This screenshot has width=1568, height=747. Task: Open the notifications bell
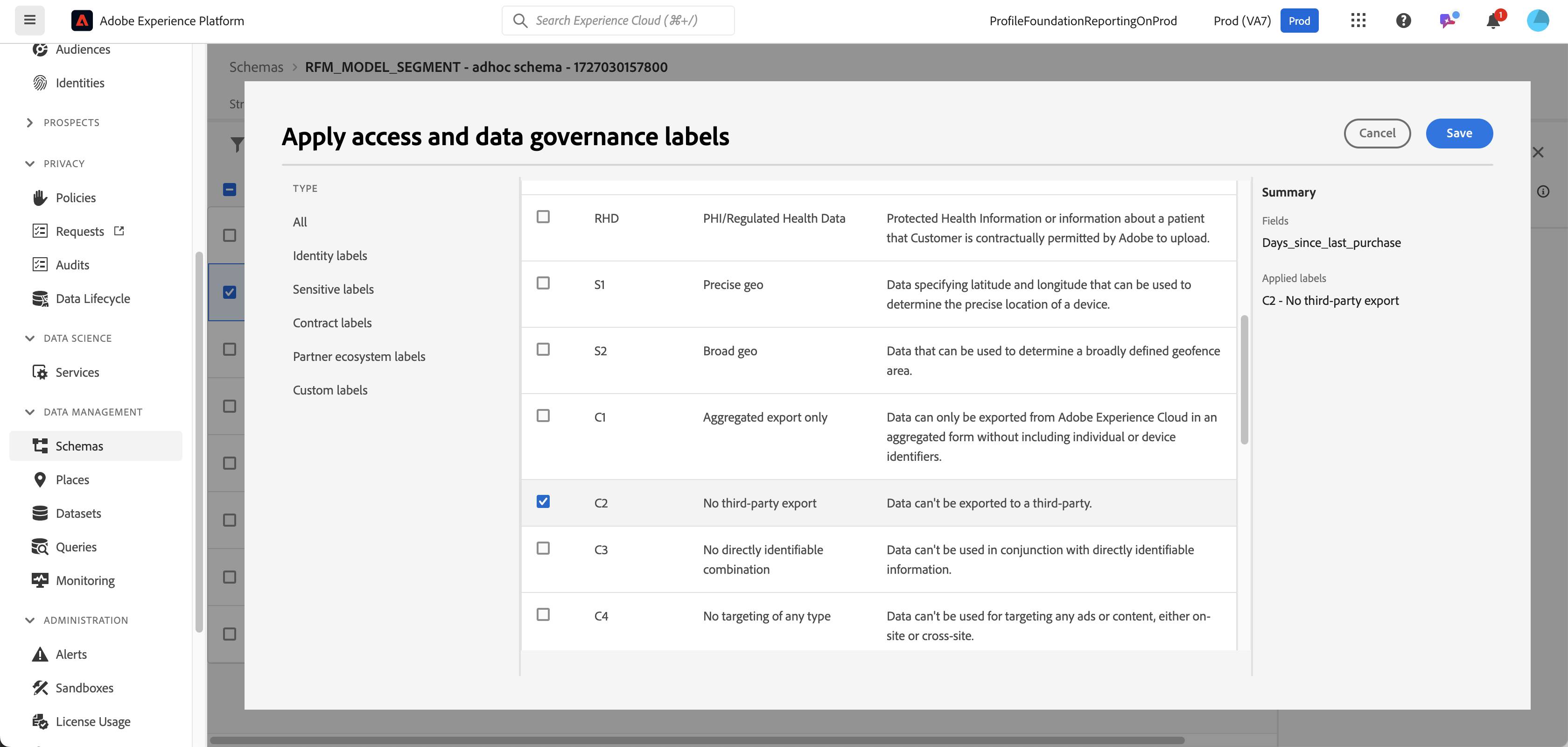coord(1492,21)
